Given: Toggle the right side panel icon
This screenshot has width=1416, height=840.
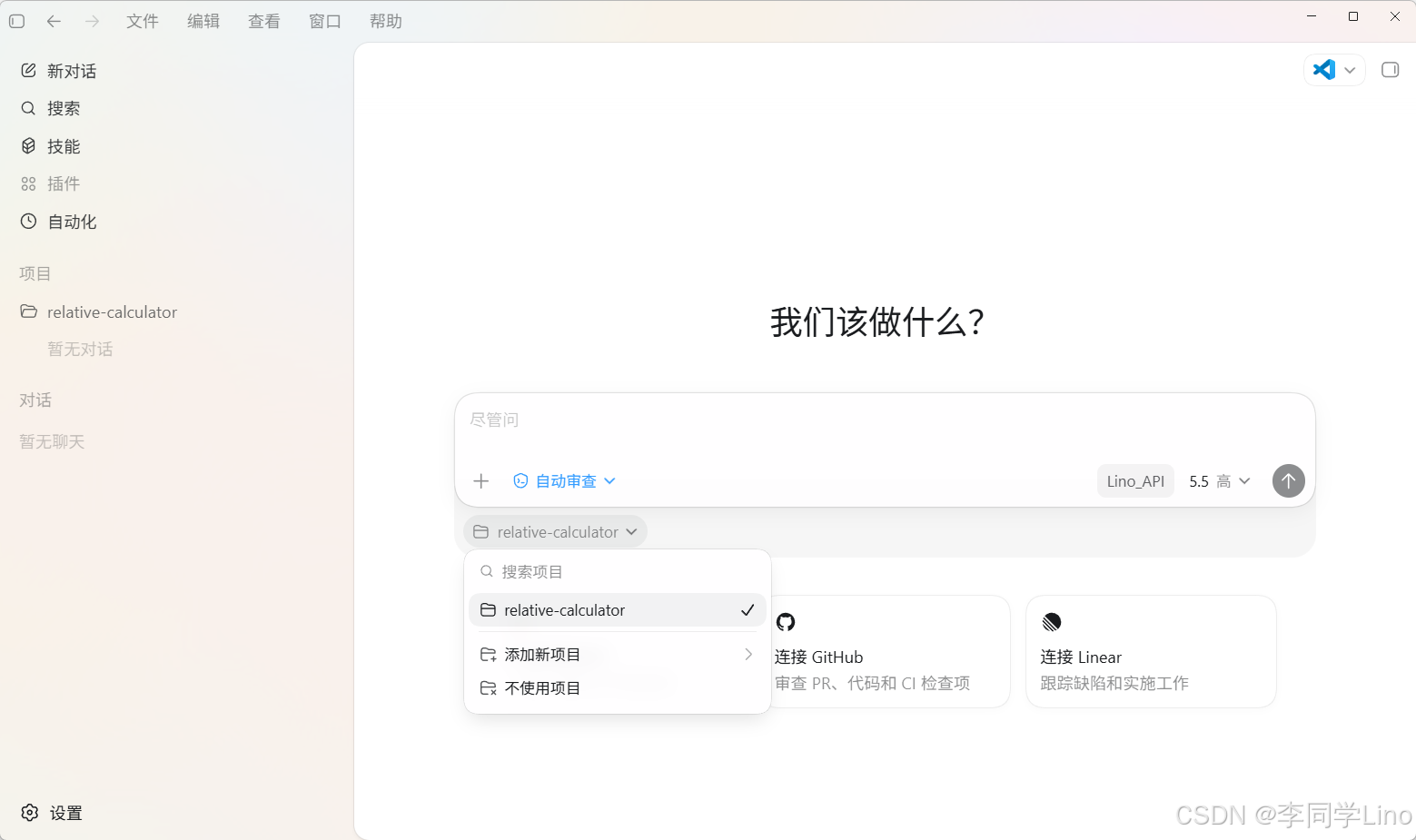Looking at the screenshot, I should click(x=1390, y=70).
